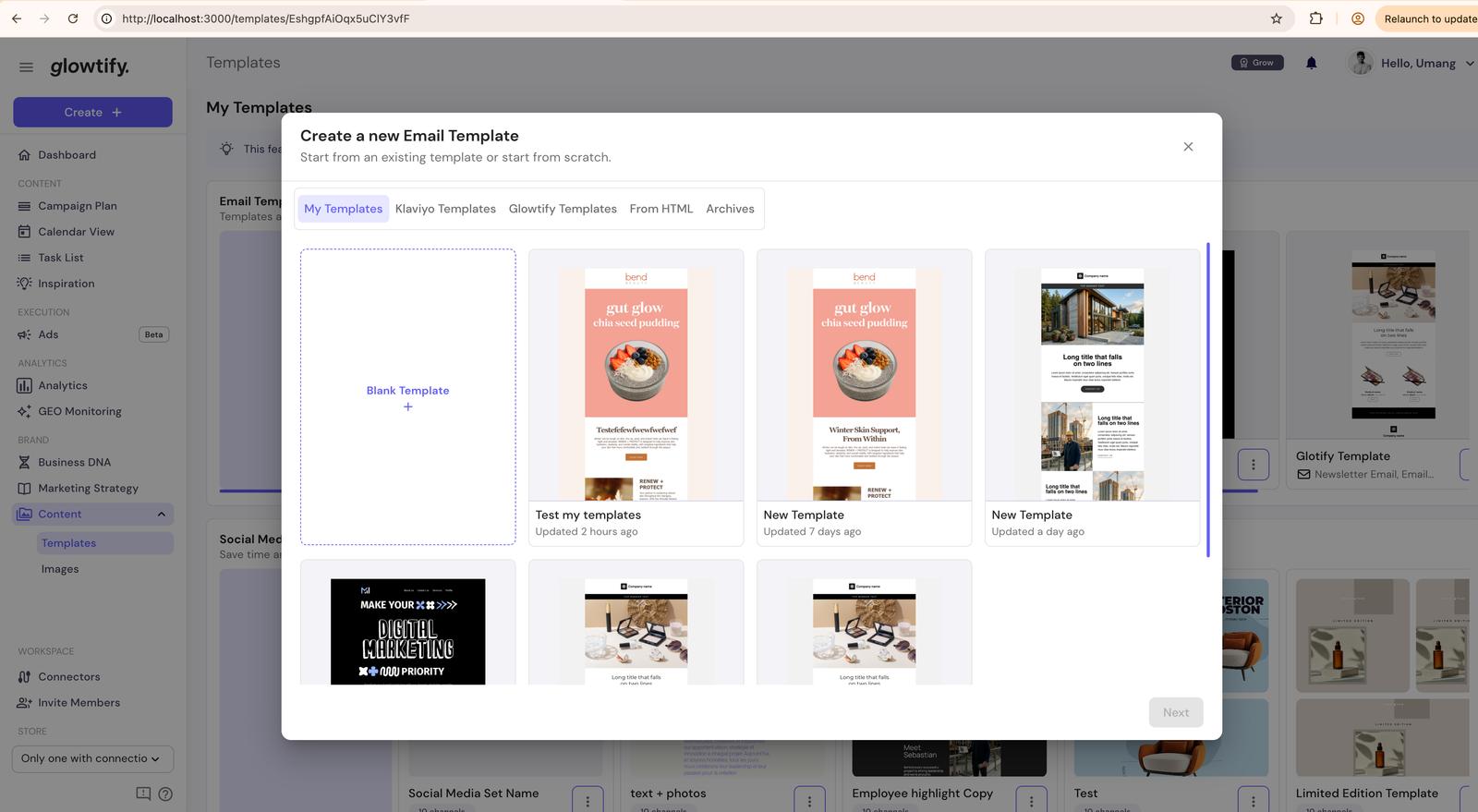Switch to the Archives tab
1478x812 pixels.
tap(730, 209)
